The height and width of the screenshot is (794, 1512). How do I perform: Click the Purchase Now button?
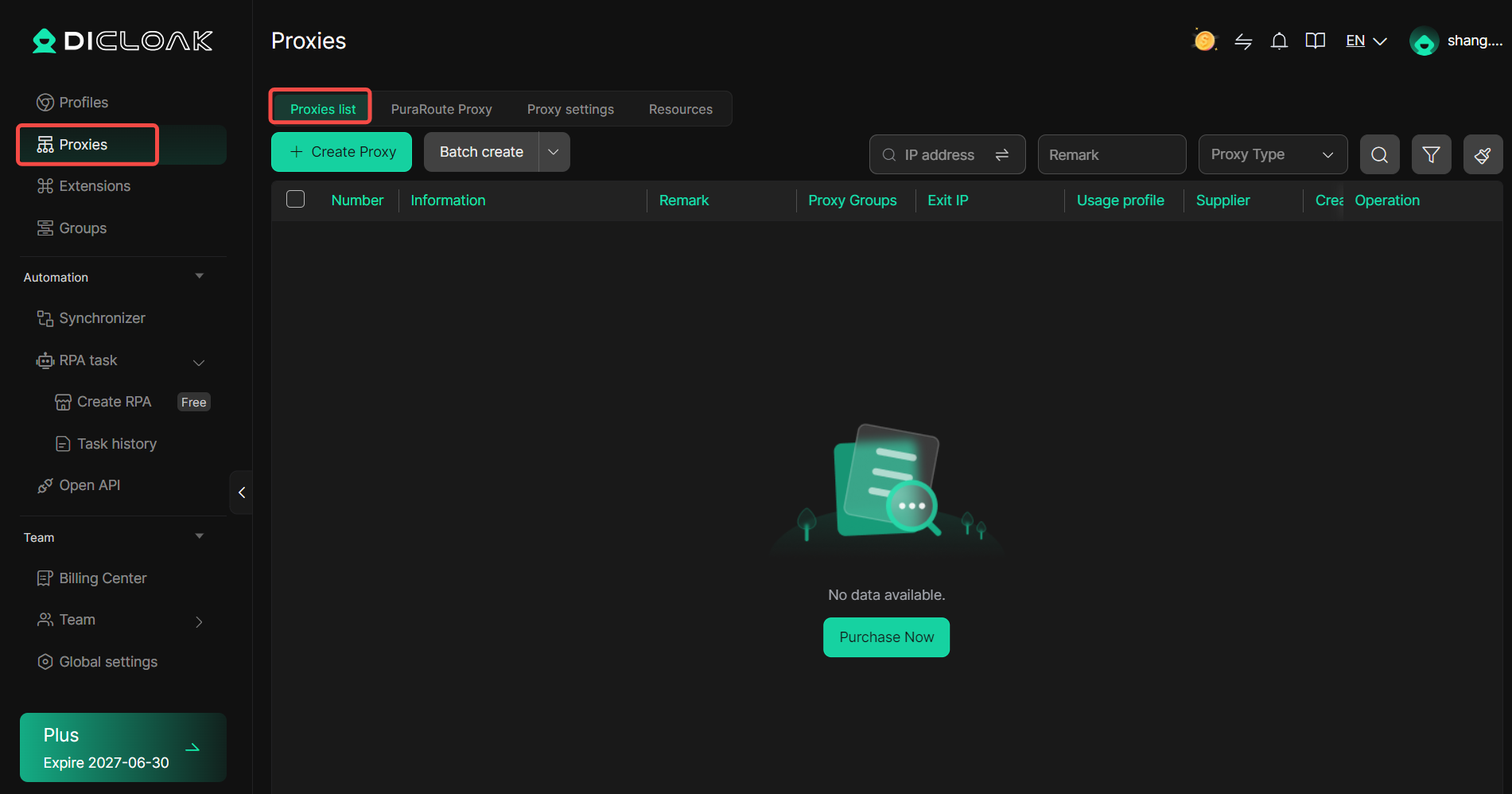pyautogui.click(x=886, y=637)
